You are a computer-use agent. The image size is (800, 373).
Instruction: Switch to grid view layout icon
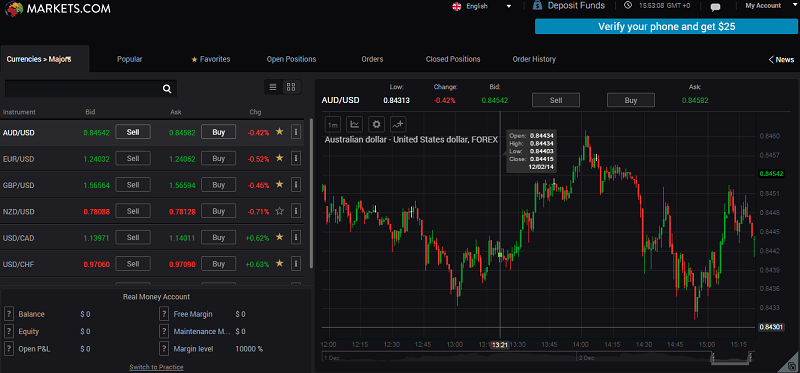tap(291, 87)
